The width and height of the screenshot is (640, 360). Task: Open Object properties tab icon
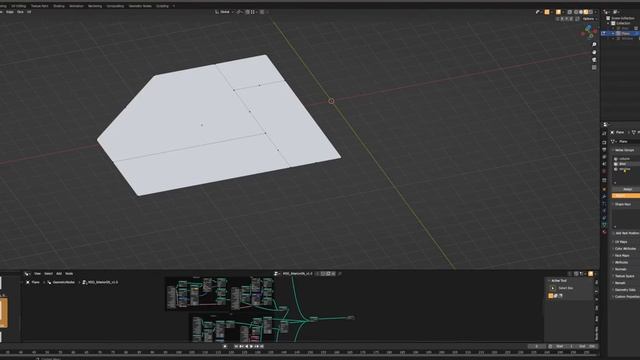604,189
